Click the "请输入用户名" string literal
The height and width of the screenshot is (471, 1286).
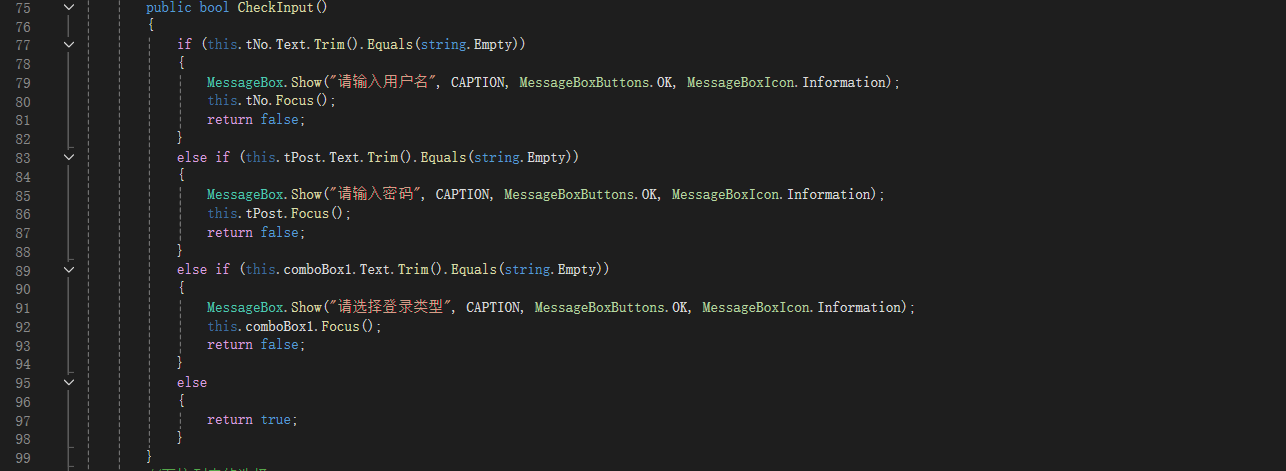click(x=385, y=82)
